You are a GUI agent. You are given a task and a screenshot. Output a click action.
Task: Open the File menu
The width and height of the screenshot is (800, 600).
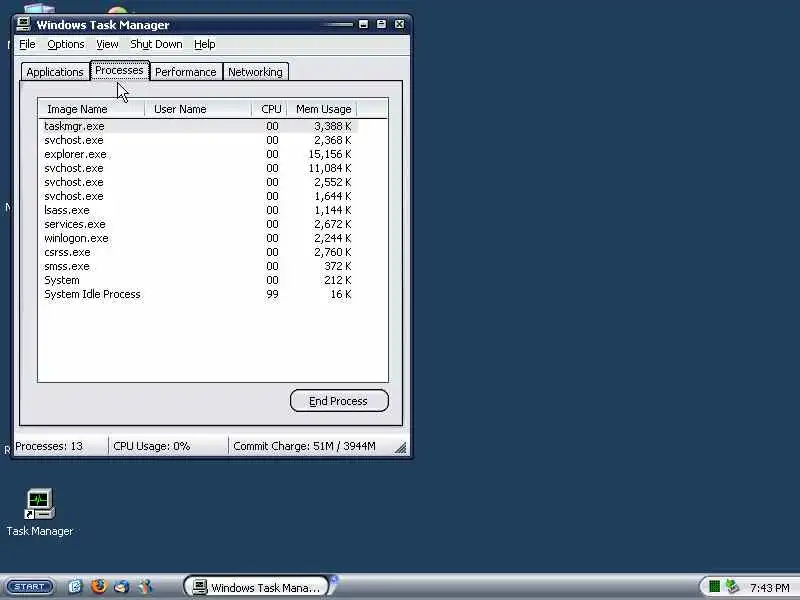point(27,44)
